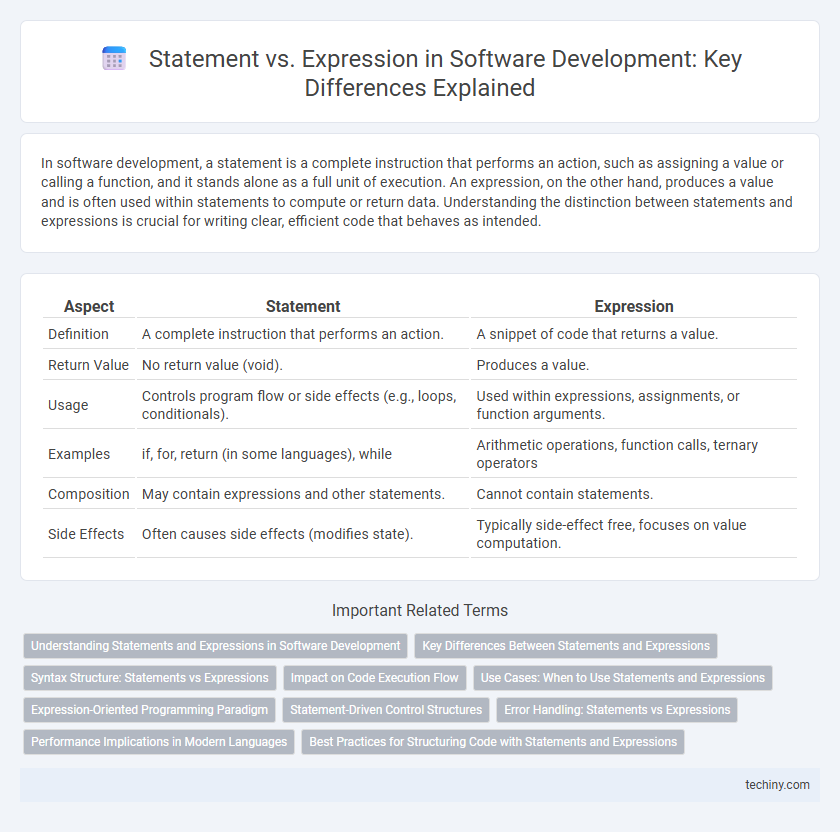Click the calendar grid icon beside the title
This screenshot has width=840, height=832.
[114, 58]
